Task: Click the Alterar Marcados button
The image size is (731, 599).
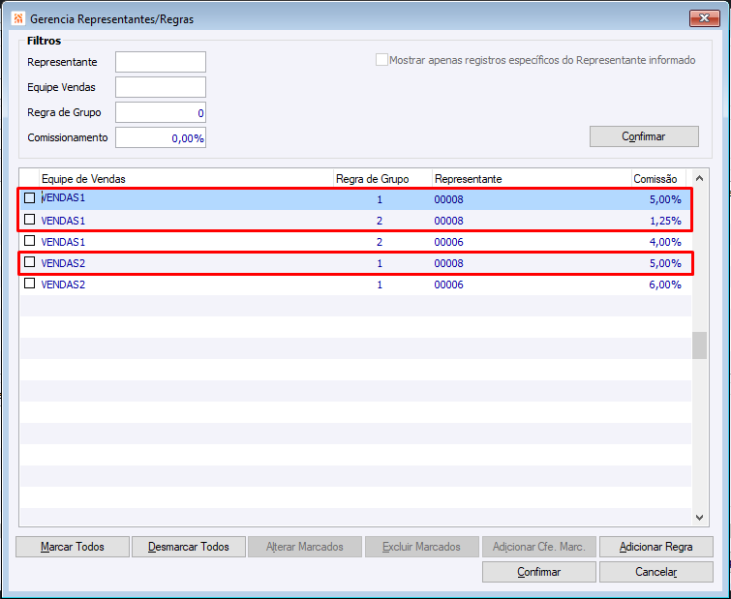Action: click(x=305, y=547)
